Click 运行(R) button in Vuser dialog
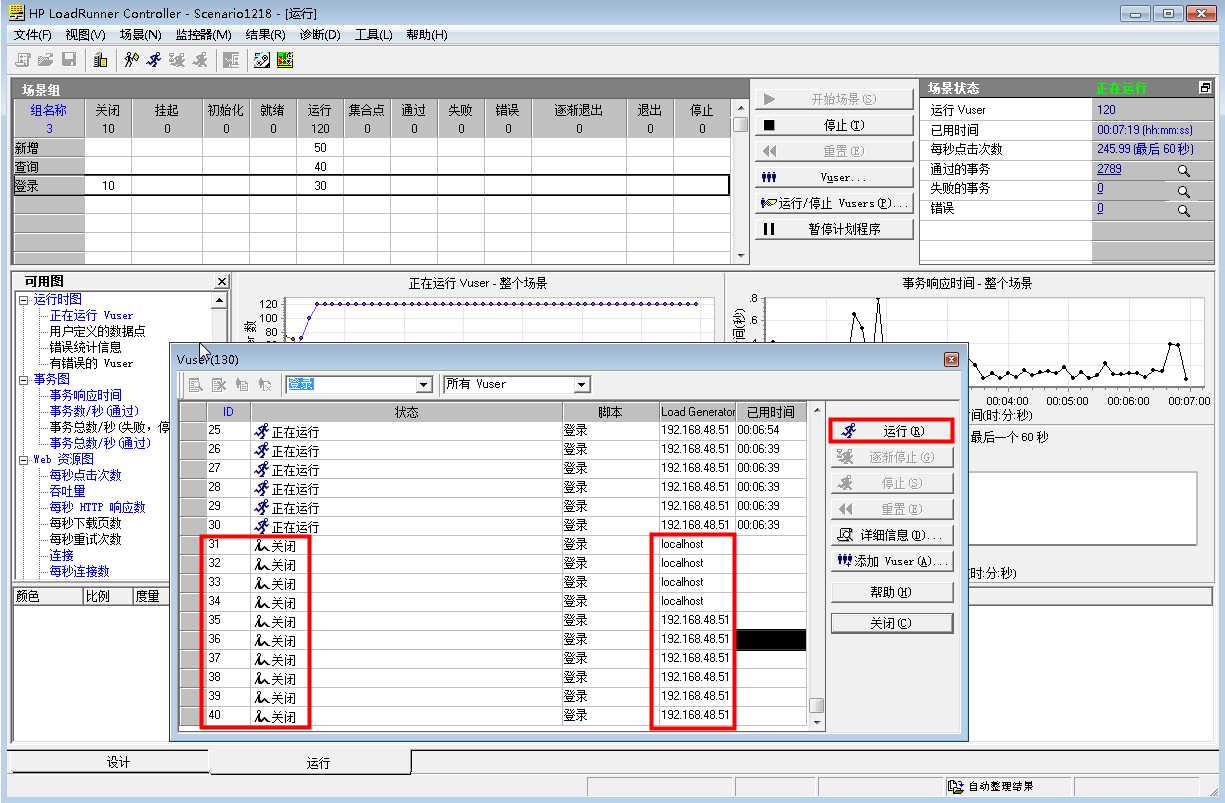The width and height of the screenshot is (1225, 803). pyautogui.click(x=891, y=431)
